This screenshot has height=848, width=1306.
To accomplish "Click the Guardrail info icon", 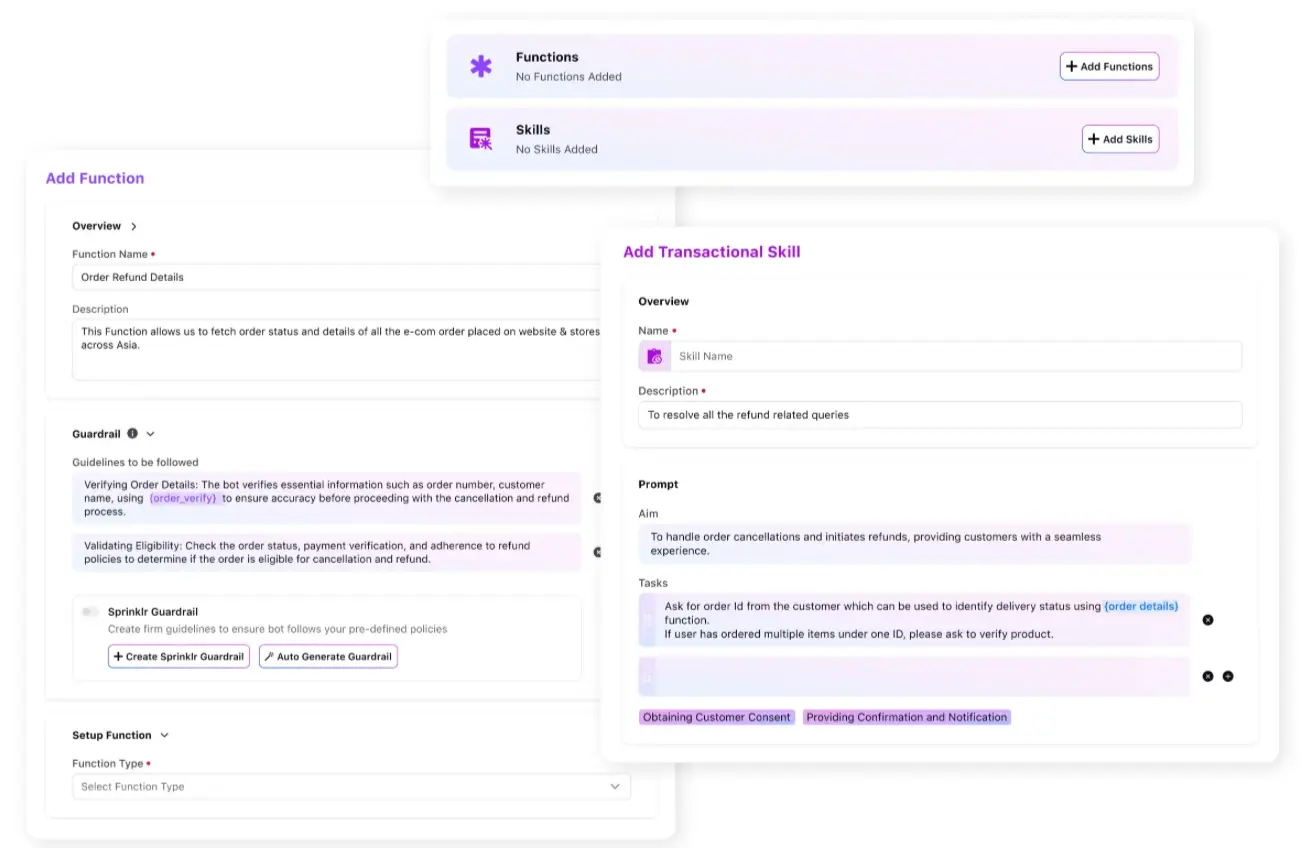I will click(x=133, y=434).
